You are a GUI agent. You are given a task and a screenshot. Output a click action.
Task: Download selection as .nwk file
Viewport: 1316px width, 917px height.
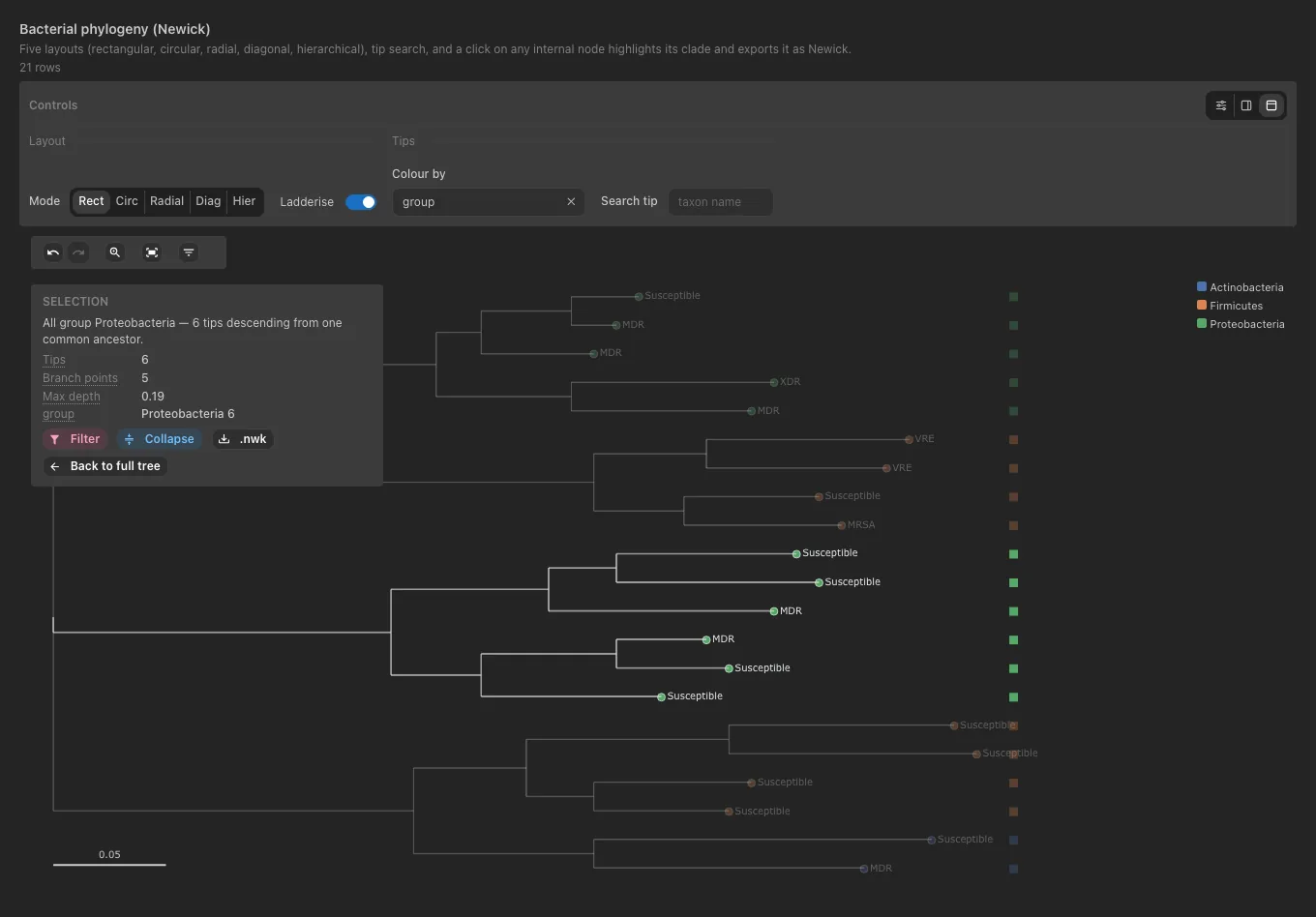(243, 439)
